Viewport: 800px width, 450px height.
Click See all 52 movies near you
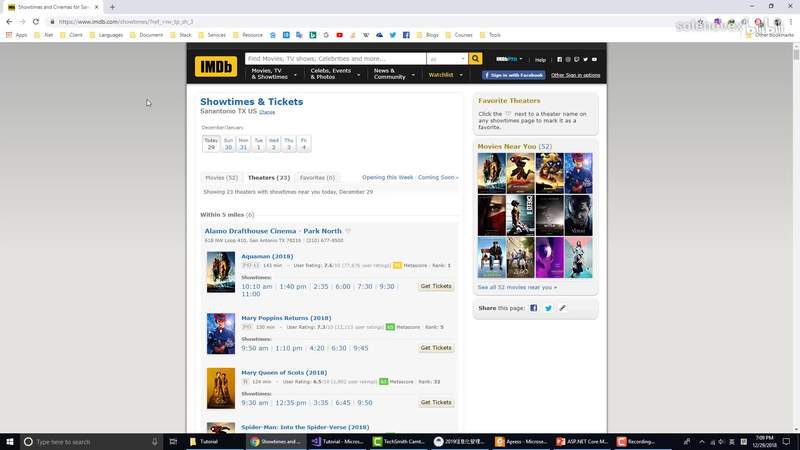(x=517, y=288)
